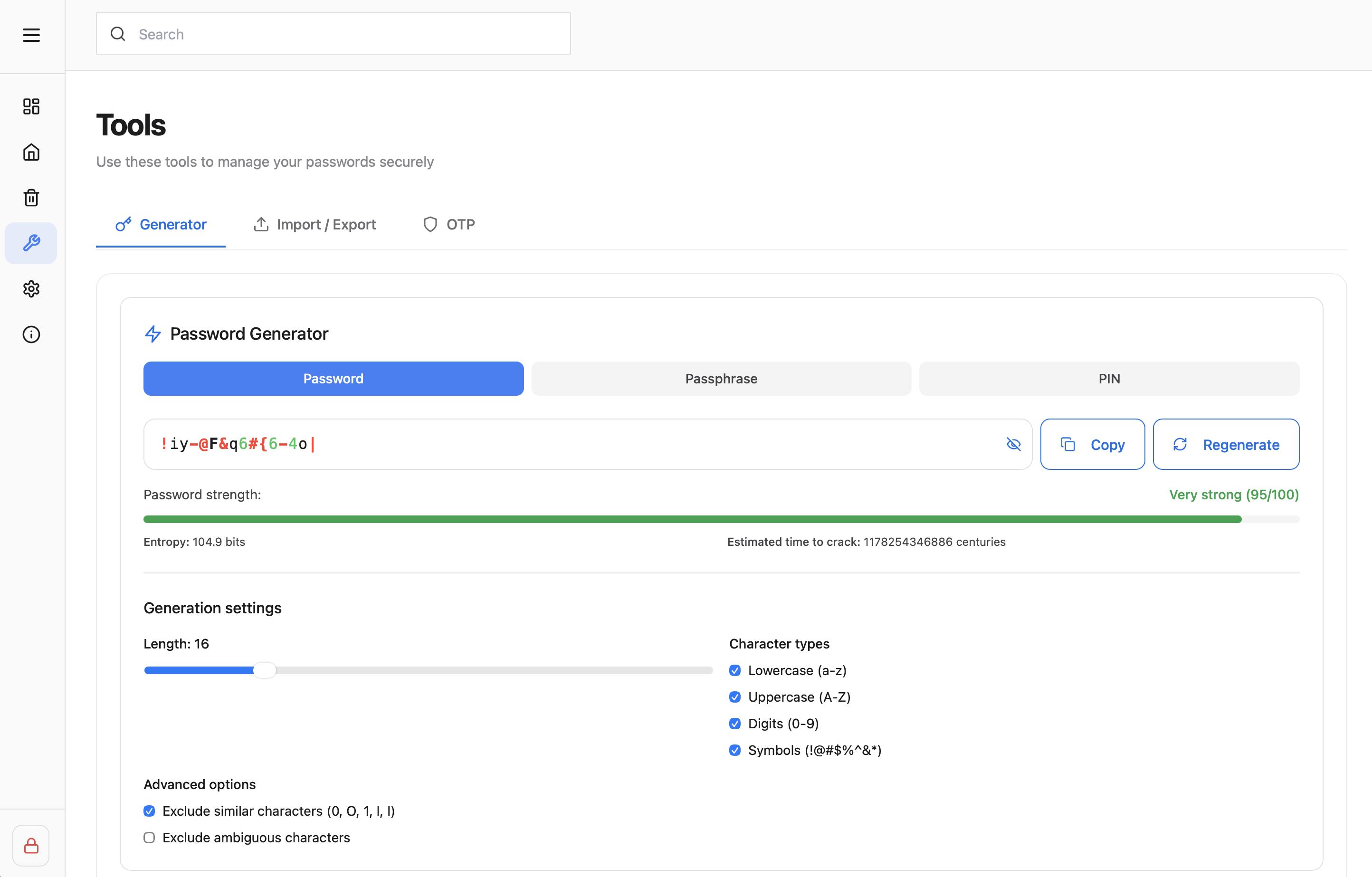
Task: Select the Passphrase generator mode
Action: tap(721, 379)
